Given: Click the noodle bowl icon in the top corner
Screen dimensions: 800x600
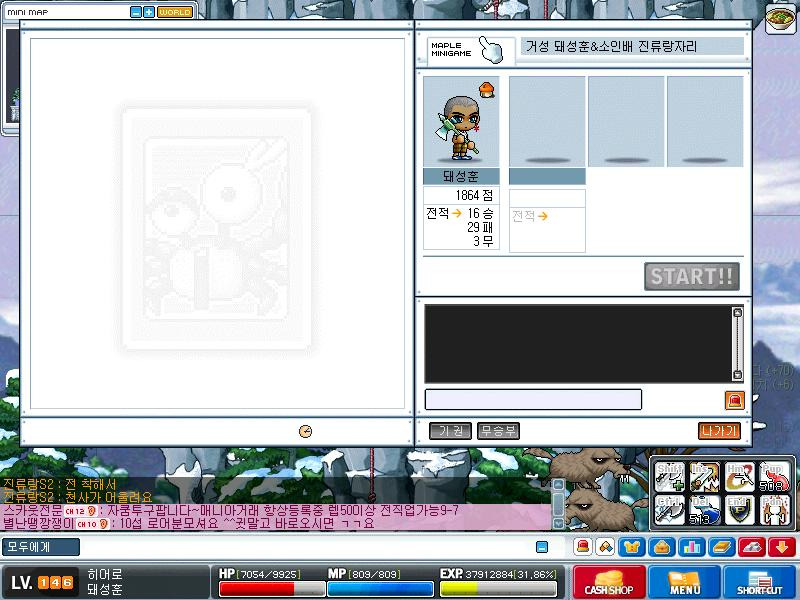Looking at the screenshot, I should coord(780,19).
